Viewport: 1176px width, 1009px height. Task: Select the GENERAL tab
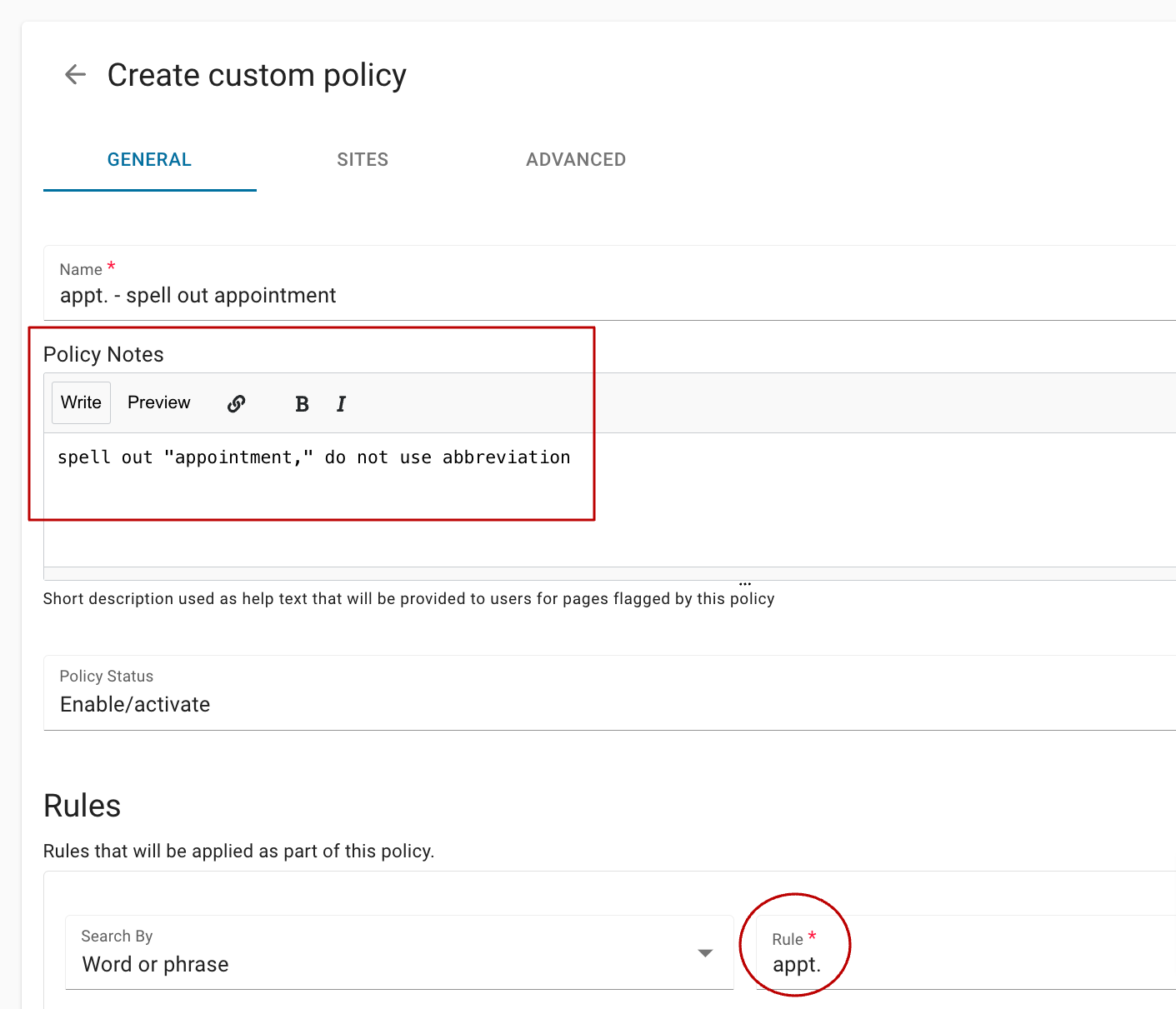(x=149, y=159)
